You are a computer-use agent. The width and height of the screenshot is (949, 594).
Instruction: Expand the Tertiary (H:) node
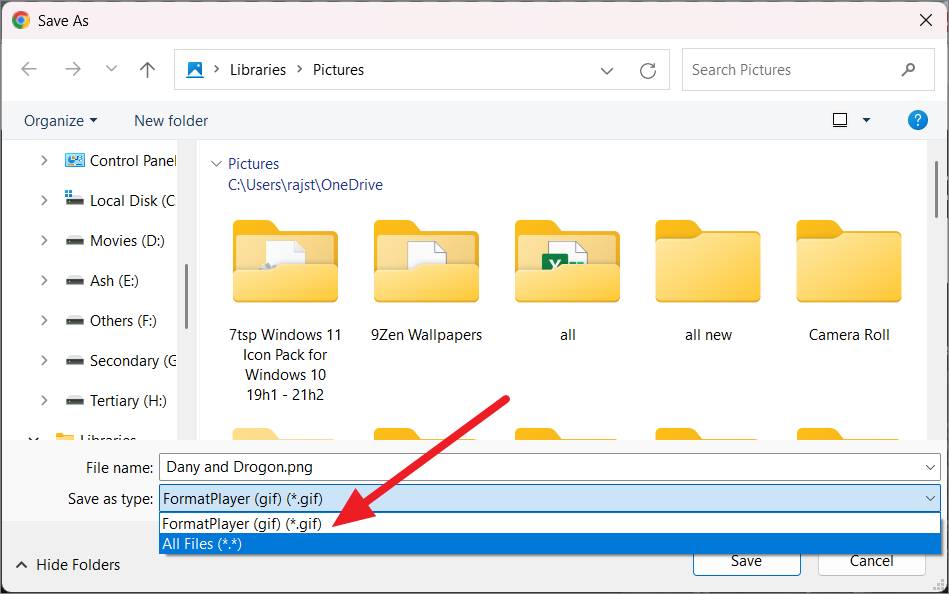[x=44, y=400]
